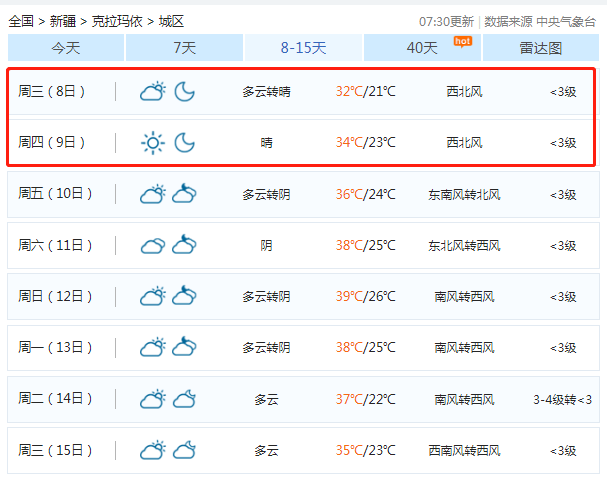Viewport: 607px width, 477px height.
Task: Click the sunny icon for 周四（9日）
Action: 153,143
